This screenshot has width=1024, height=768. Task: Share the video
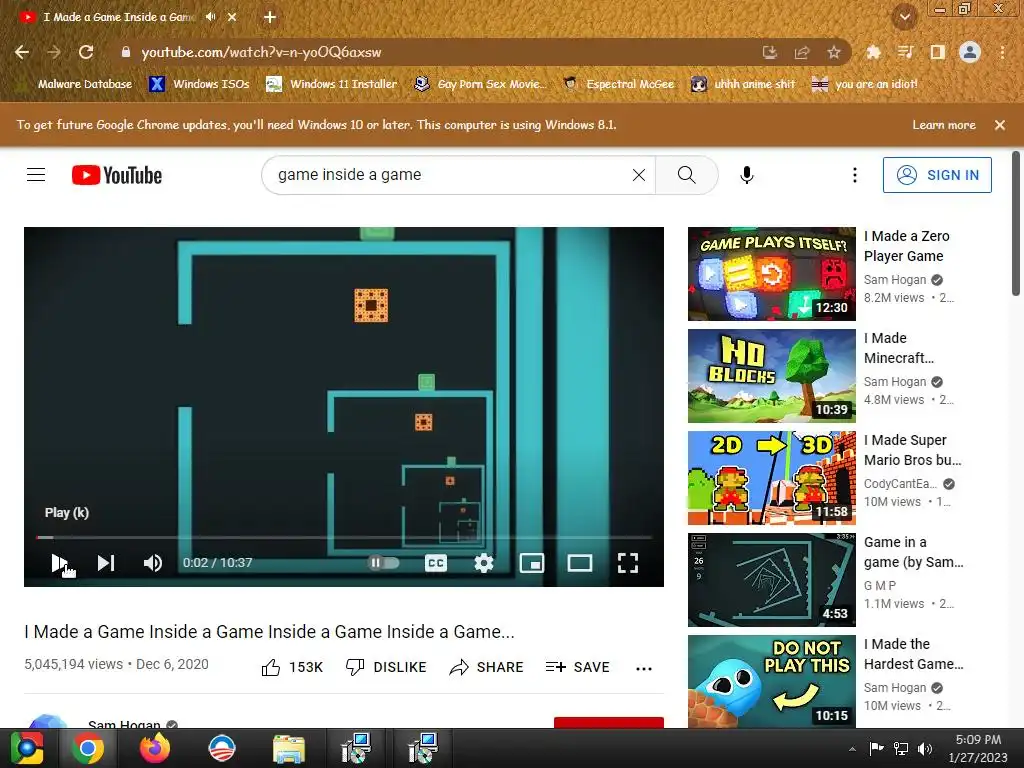click(x=487, y=667)
